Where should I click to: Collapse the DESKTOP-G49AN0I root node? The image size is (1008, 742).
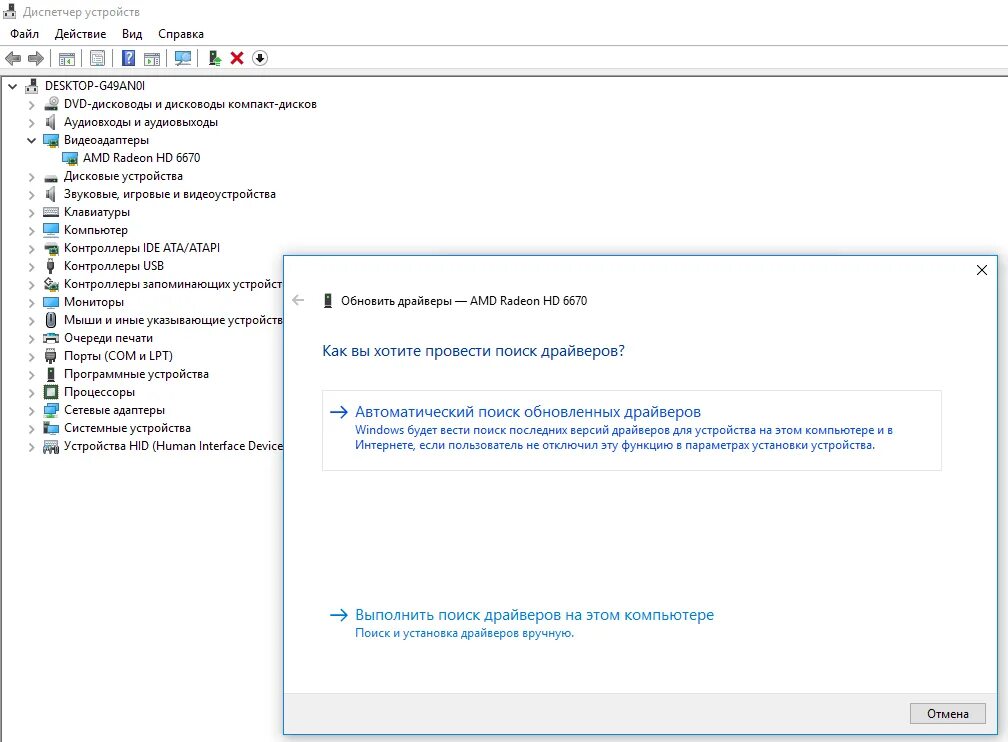[12, 86]
